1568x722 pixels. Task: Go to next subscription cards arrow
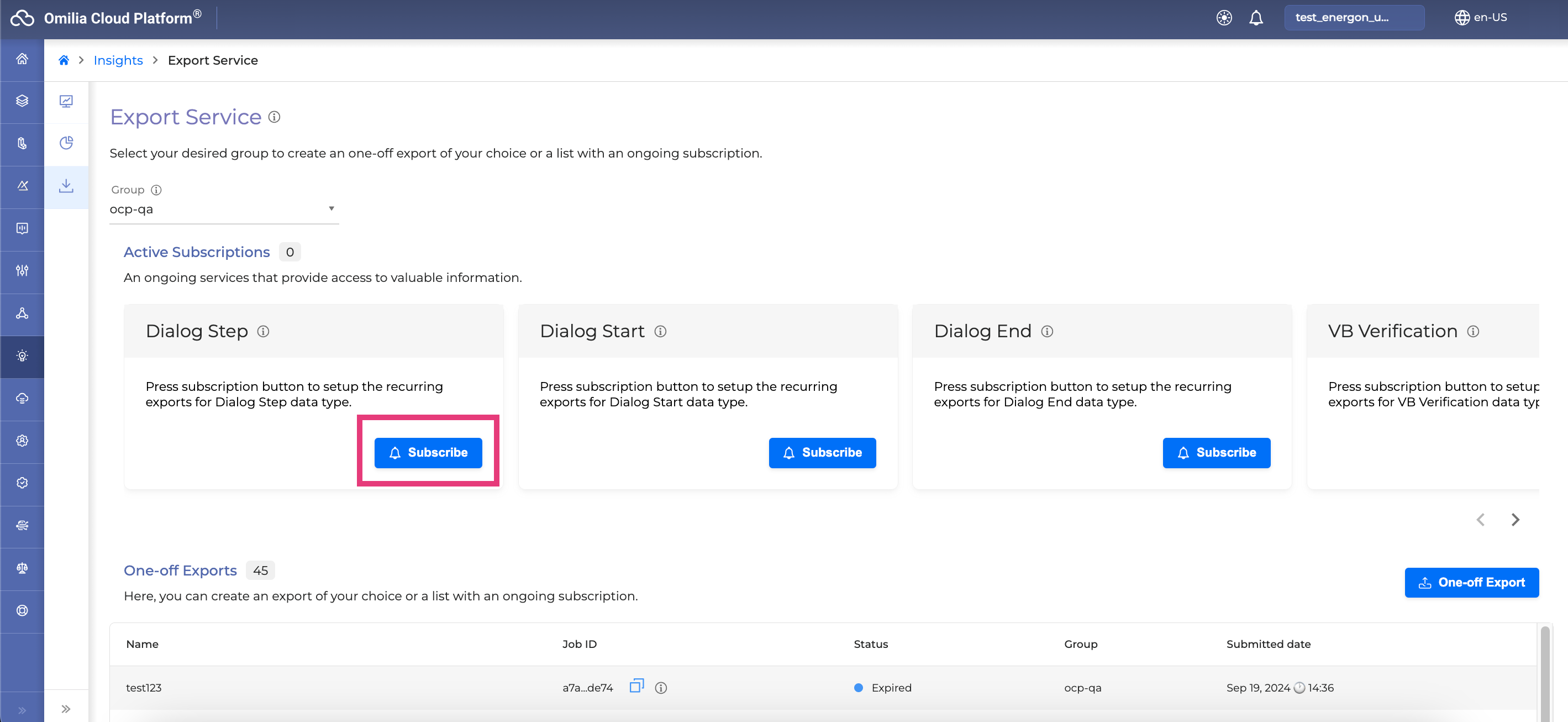[x=1515, y=520]
